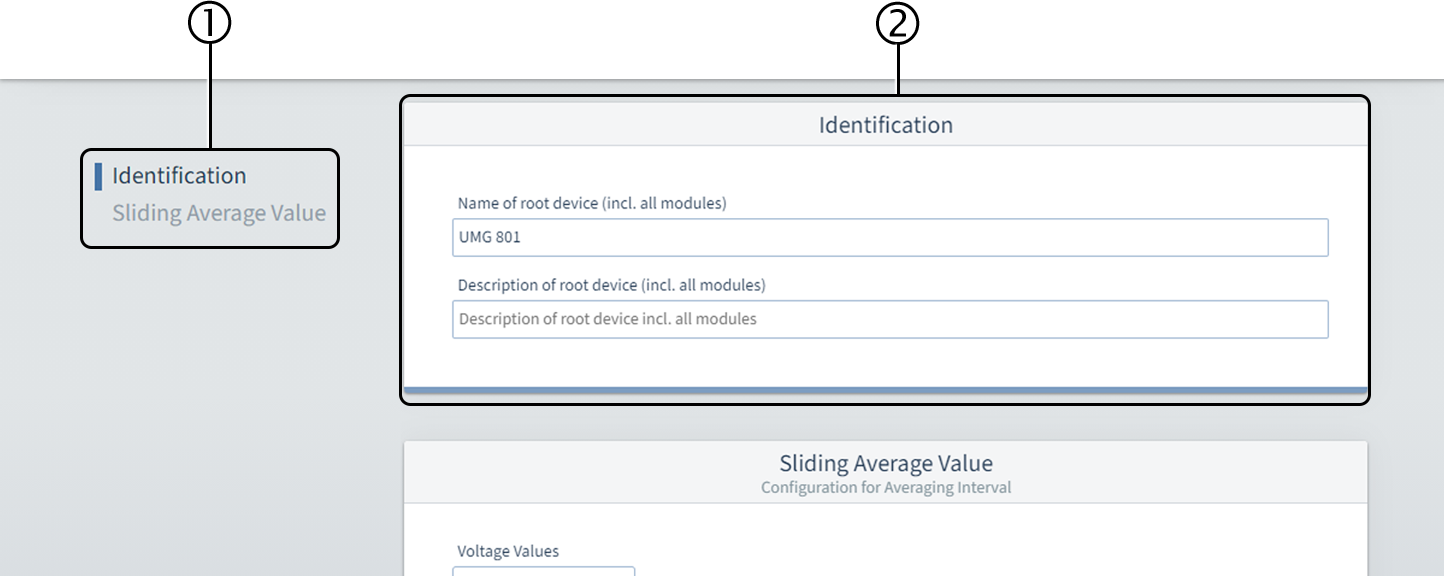Click the Sliding Average Value panel header
The height and width of the screenshot is (576, 1444).
885,463
